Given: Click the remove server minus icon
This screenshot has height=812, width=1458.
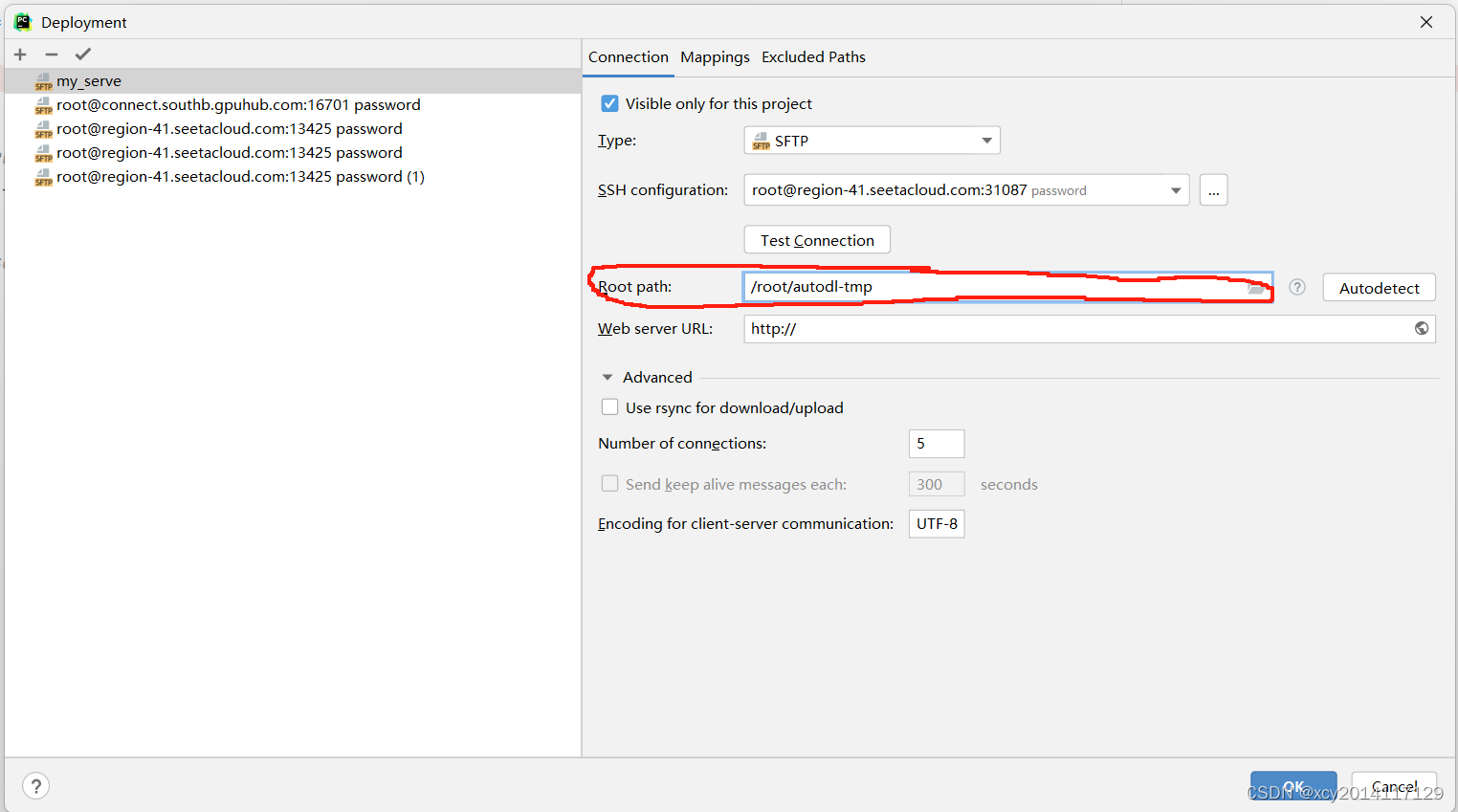Looking at the screenshot, I should pos(51,55).
